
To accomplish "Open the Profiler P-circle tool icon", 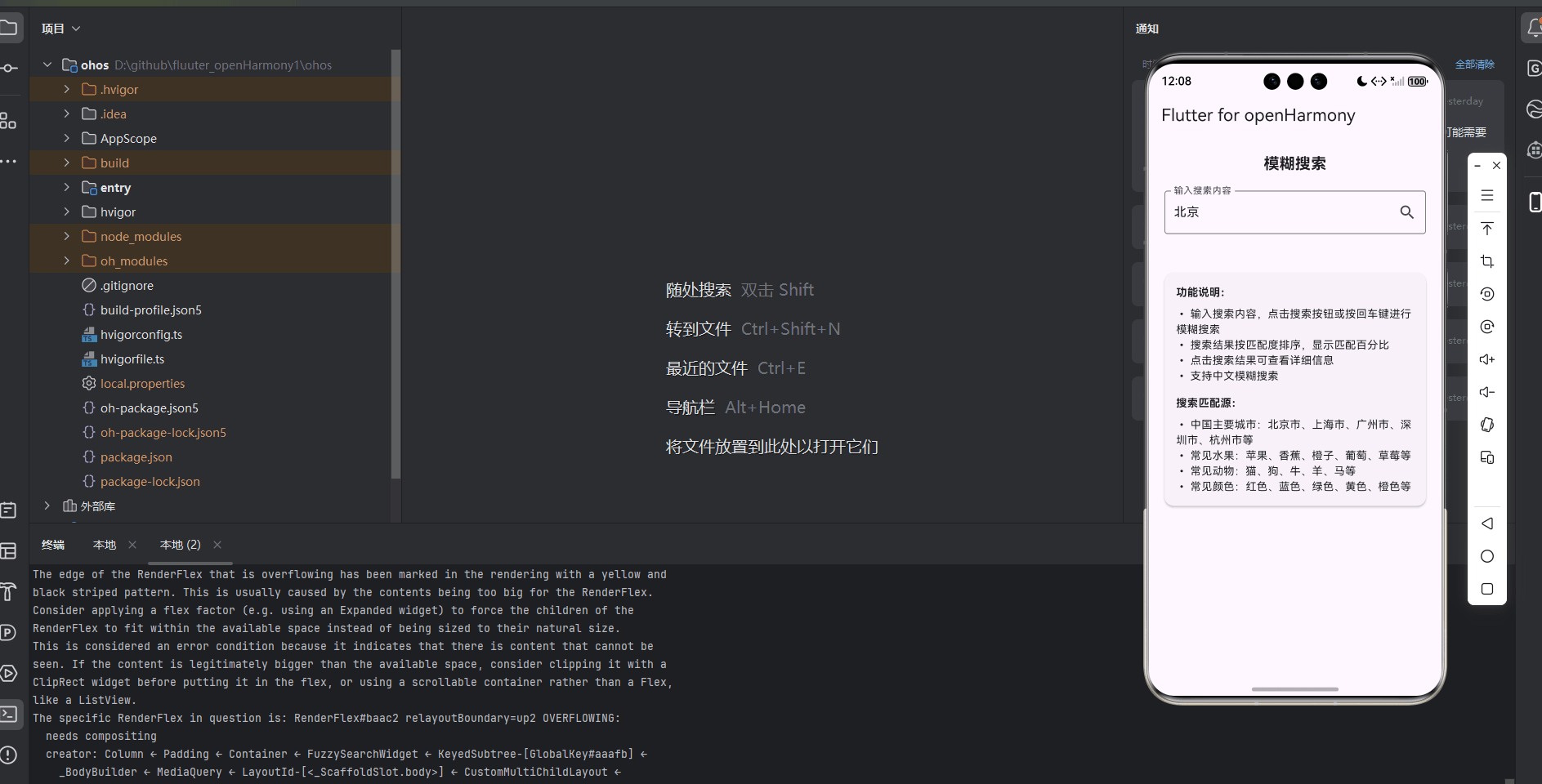I will [x=8, y=633].
